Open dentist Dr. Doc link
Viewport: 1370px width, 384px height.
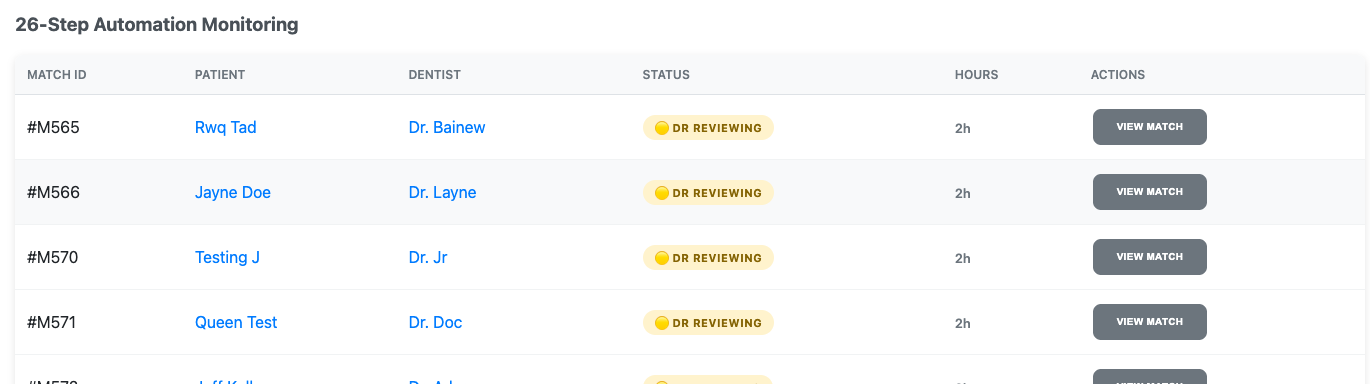pos(435,322)
